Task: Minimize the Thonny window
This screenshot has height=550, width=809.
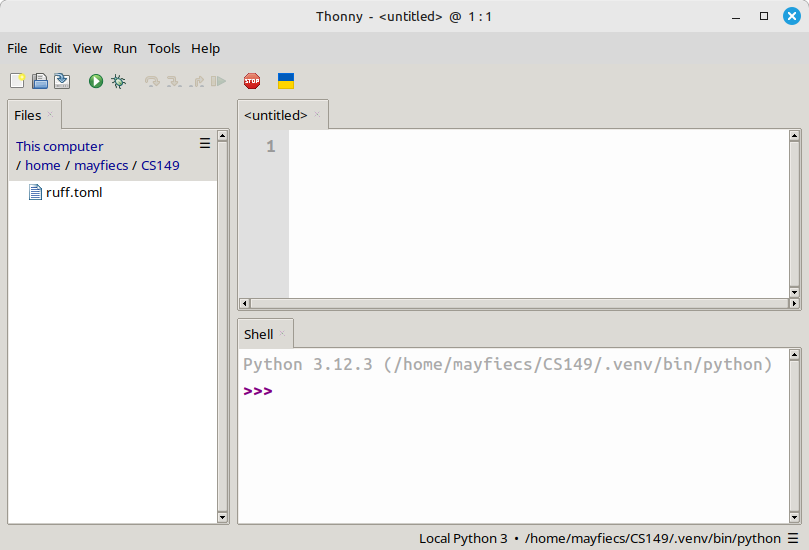Action: (x=736, y=17)
